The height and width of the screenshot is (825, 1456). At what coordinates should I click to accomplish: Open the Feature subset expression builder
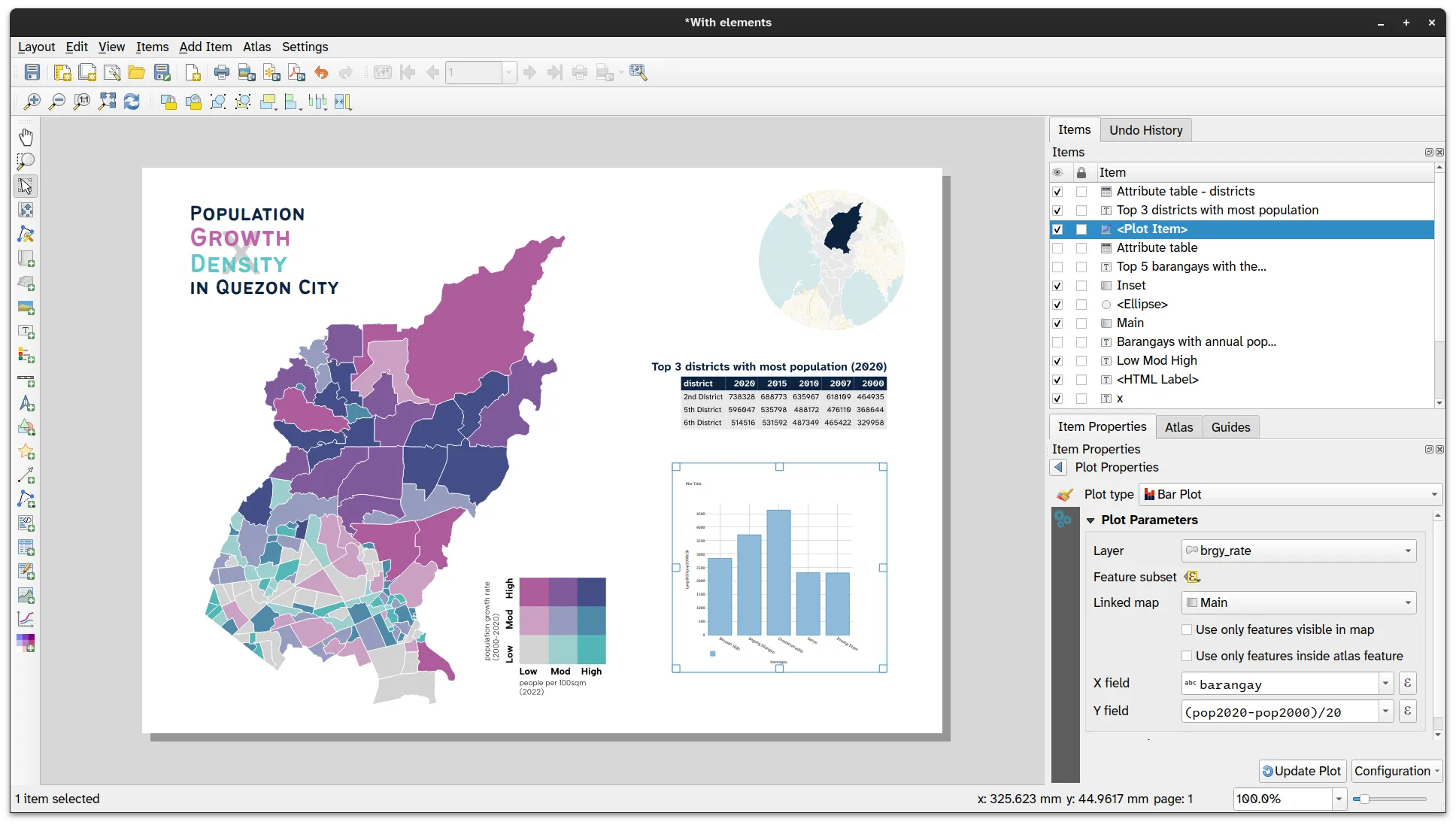1192,577
